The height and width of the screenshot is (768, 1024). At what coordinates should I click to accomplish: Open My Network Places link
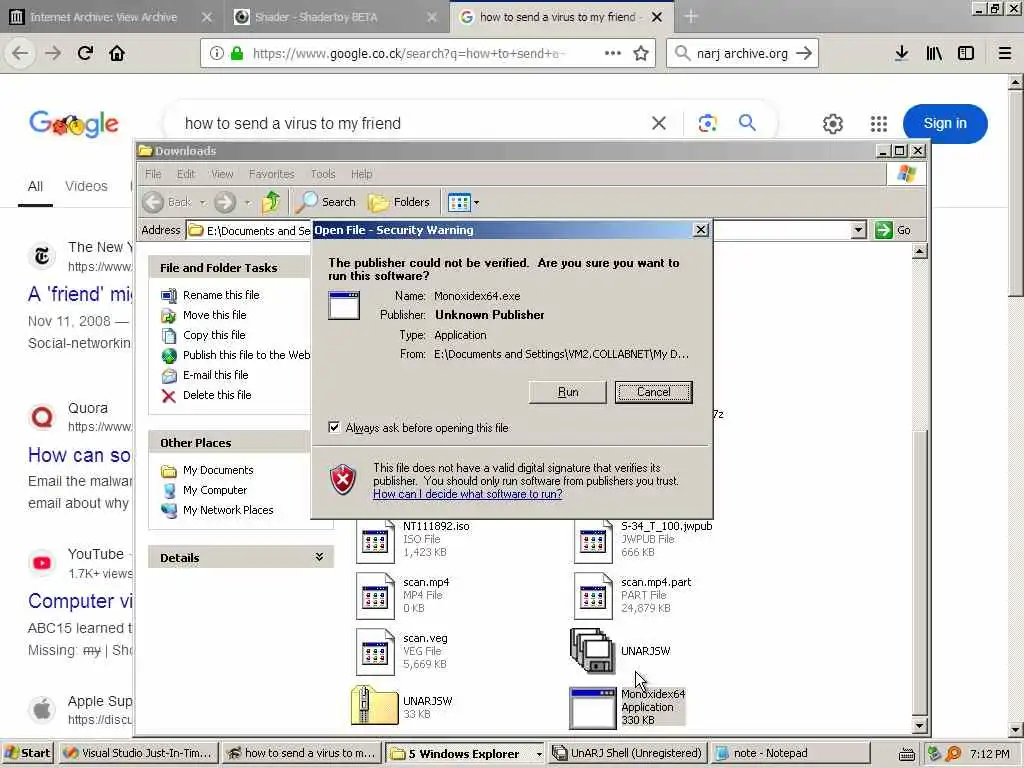[228, 510]
